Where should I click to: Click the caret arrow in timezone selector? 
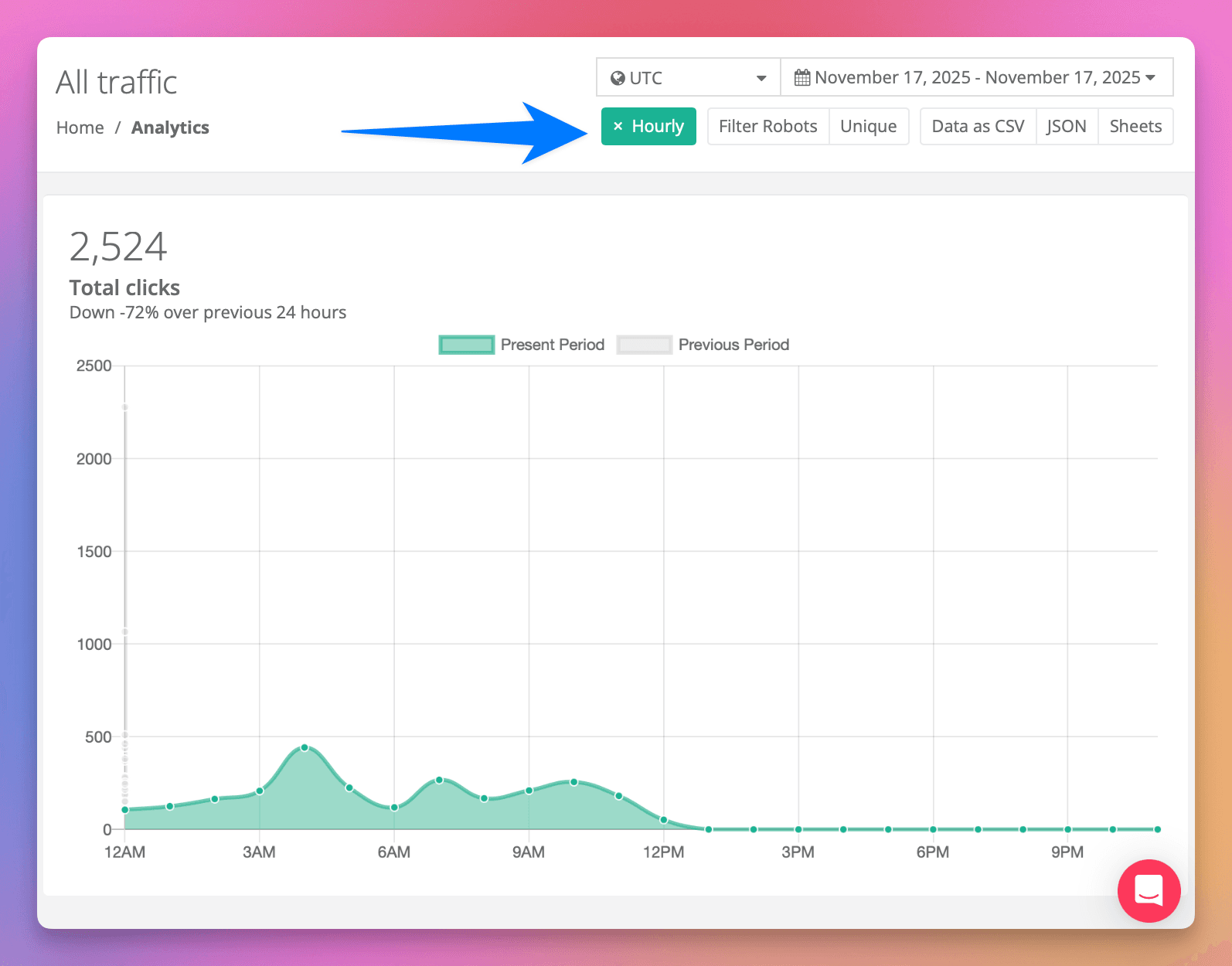[761, 78]
